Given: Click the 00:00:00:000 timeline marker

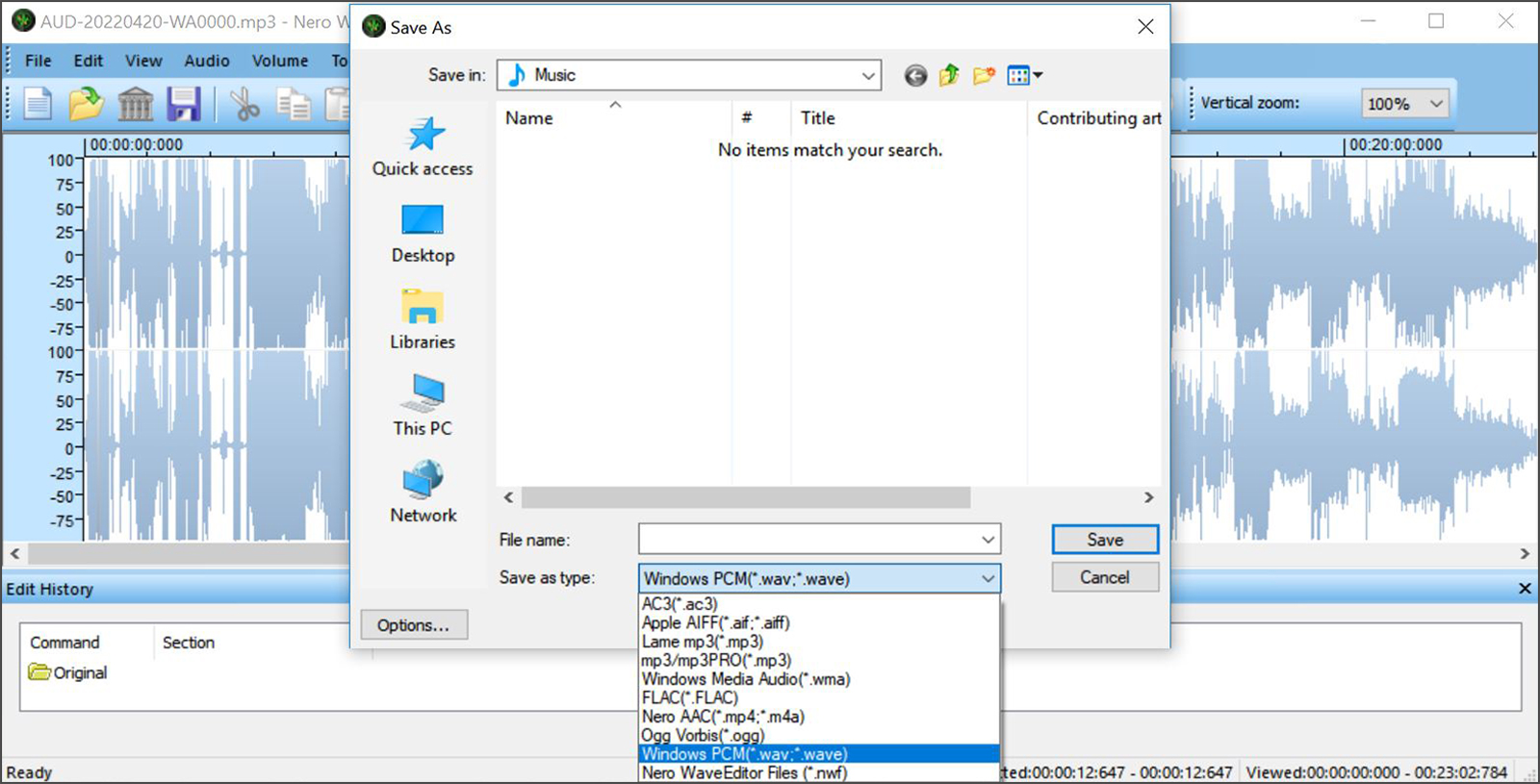Looking at the screenshot, I should pyautogui.click(x=136, y=145).
